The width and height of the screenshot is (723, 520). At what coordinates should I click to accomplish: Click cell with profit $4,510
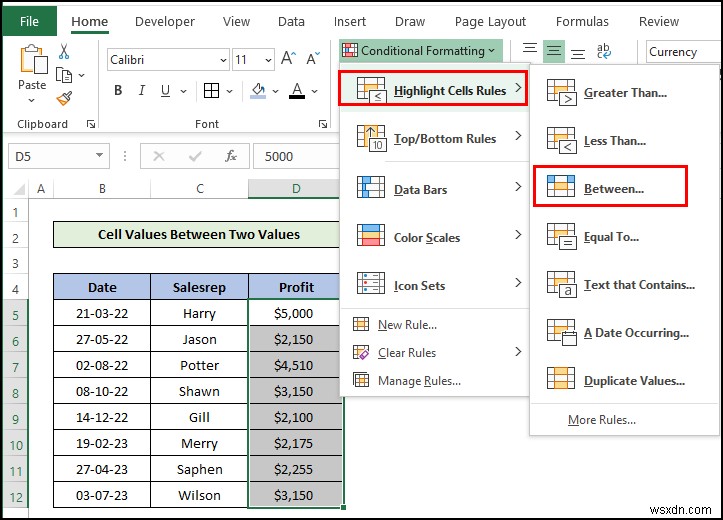pos(295,365)
